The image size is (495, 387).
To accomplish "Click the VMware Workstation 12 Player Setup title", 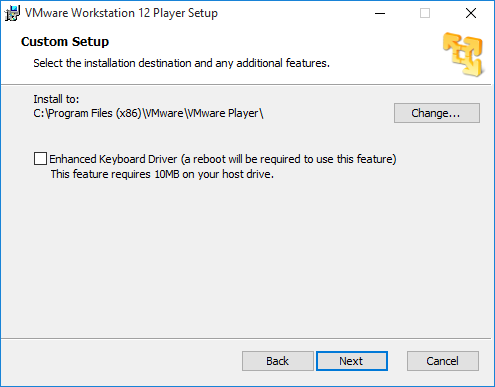I will [x=121, y=13].
